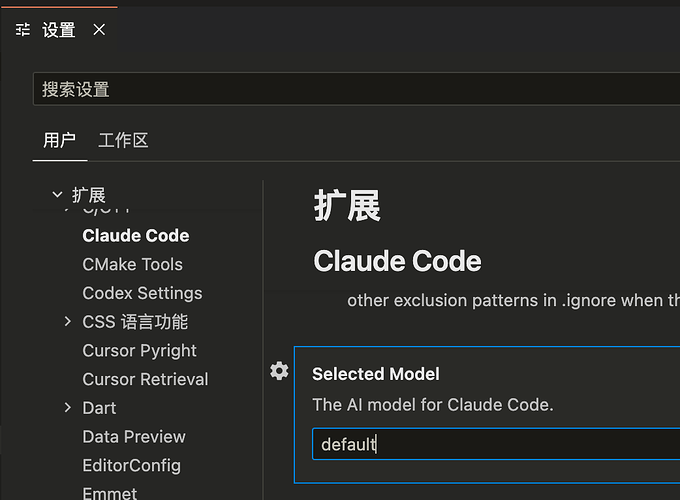This screenshot has height=500, width=680.
Task: Click the Selected Model setting title
Action: pos(376,374)
